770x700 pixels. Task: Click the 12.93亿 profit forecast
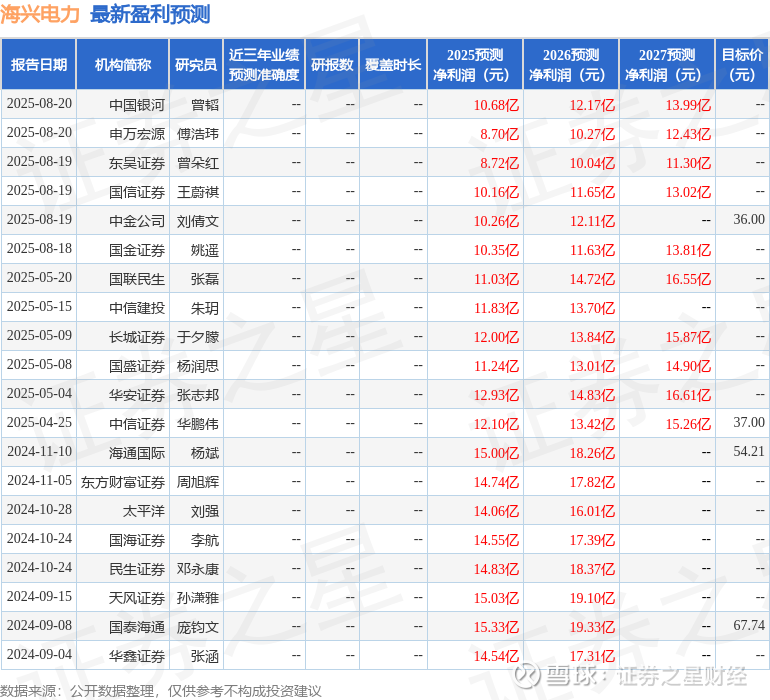[496, 395]
